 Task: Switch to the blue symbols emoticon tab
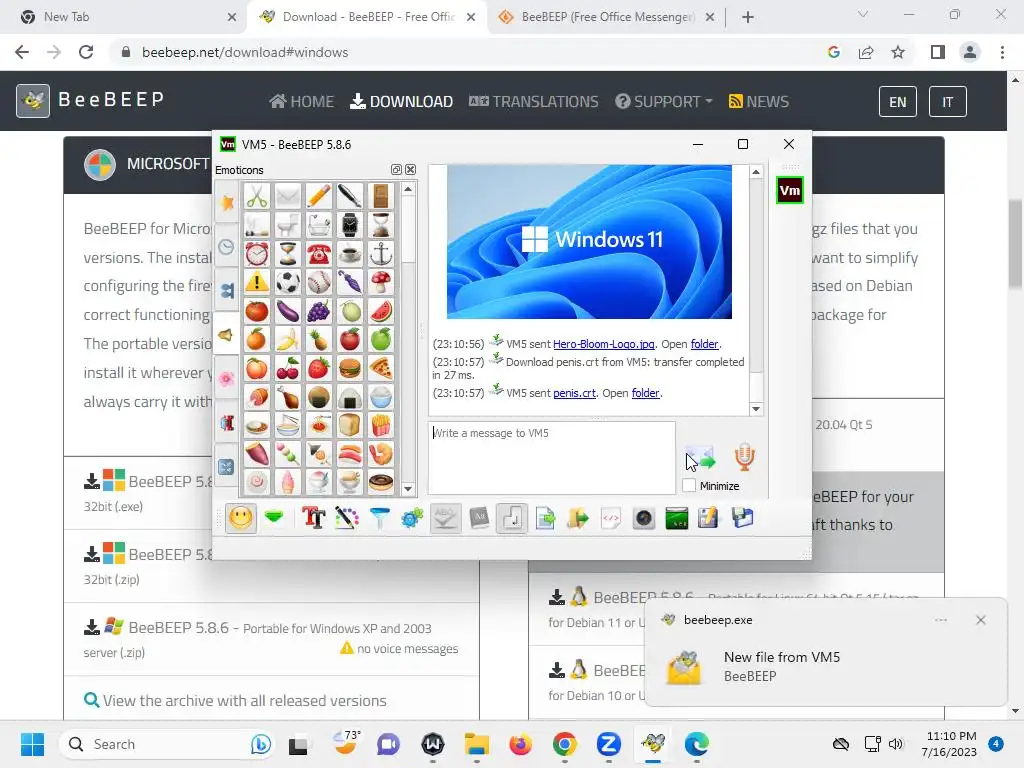click(x=227, y=466)
